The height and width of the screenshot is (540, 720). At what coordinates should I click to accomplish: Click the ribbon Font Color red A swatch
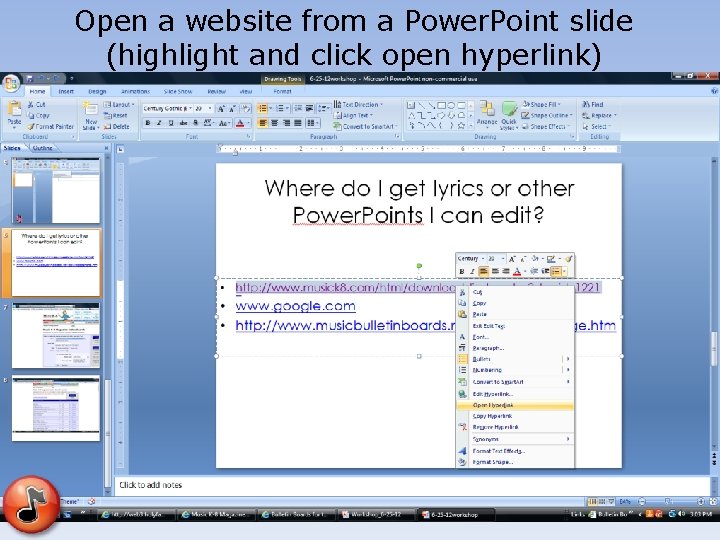[x=239, y=123]
